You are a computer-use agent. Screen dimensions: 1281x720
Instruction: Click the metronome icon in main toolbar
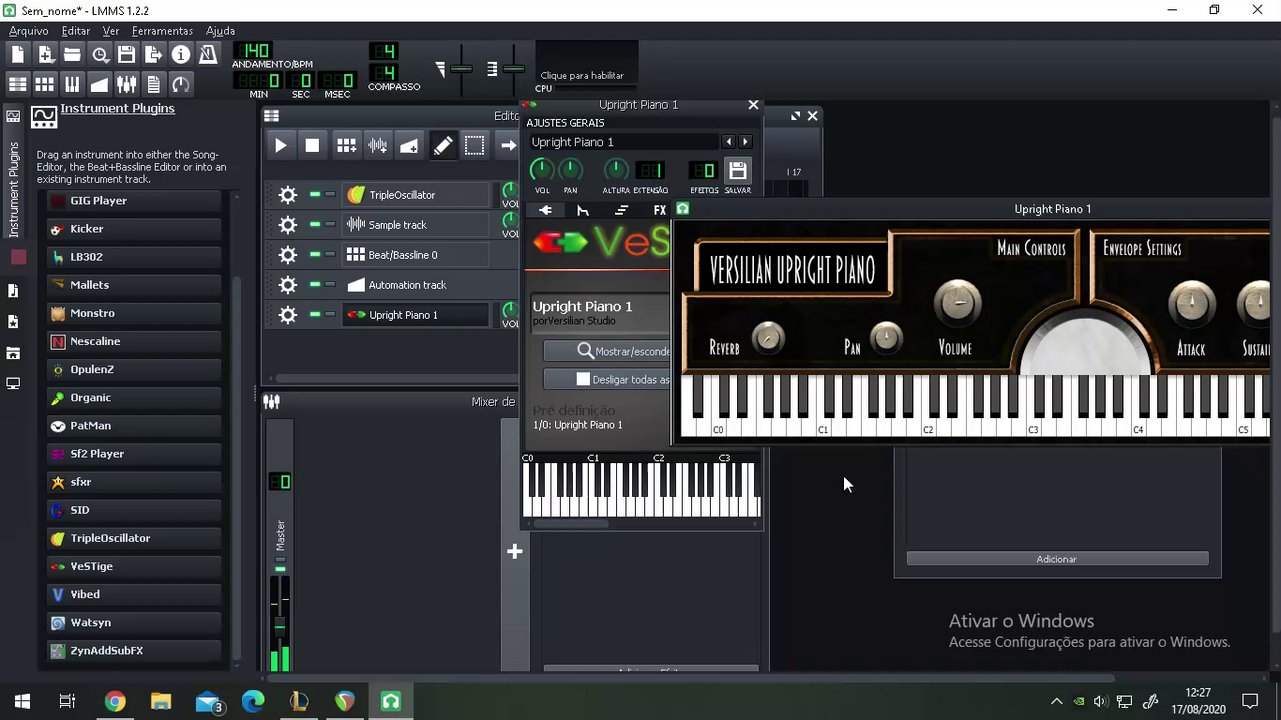pos(208,55)
